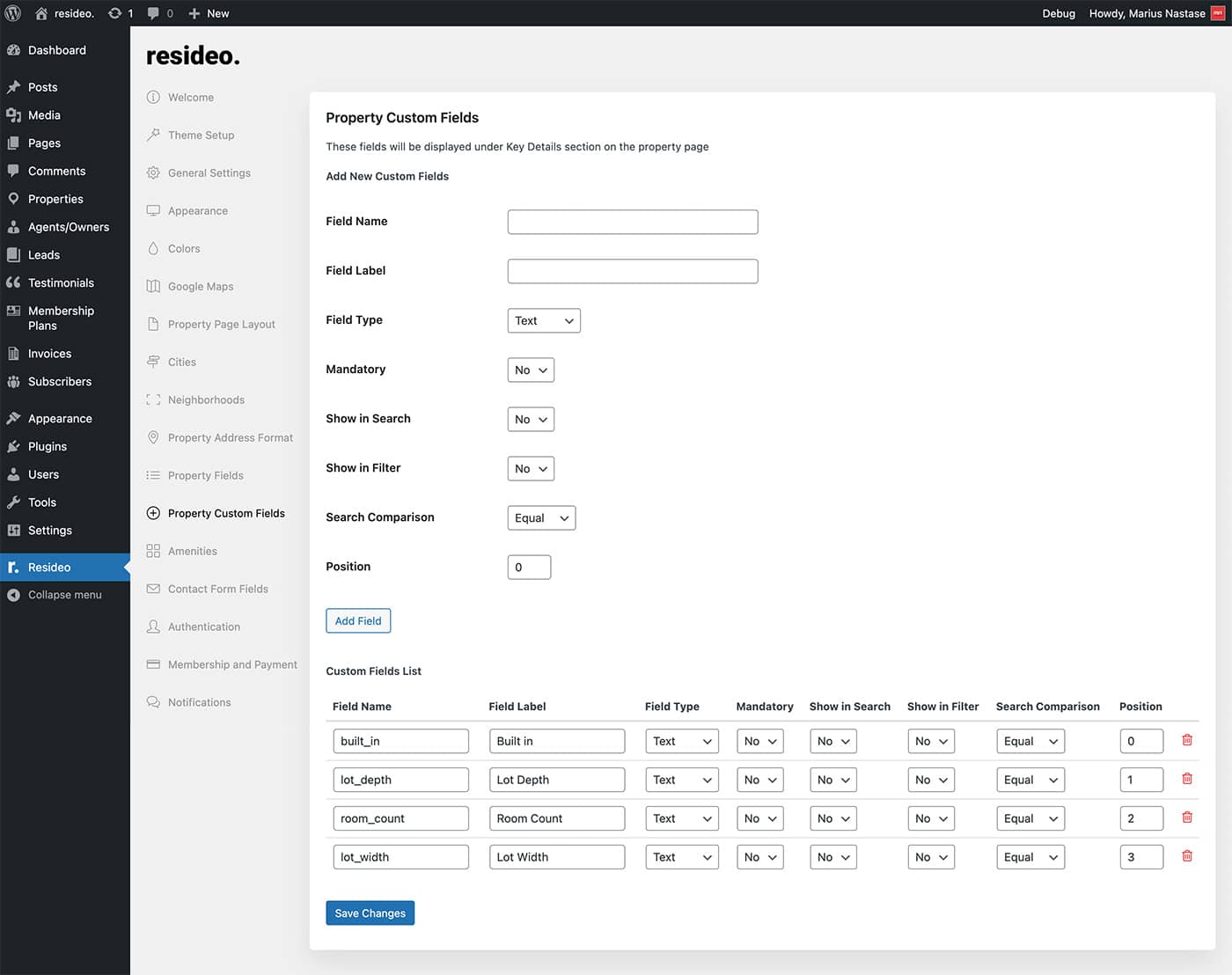The width and height of the screenshot is (1232, 975).
Task: Open Plugins in WordPress sidebar
Action: coord(48,447)
